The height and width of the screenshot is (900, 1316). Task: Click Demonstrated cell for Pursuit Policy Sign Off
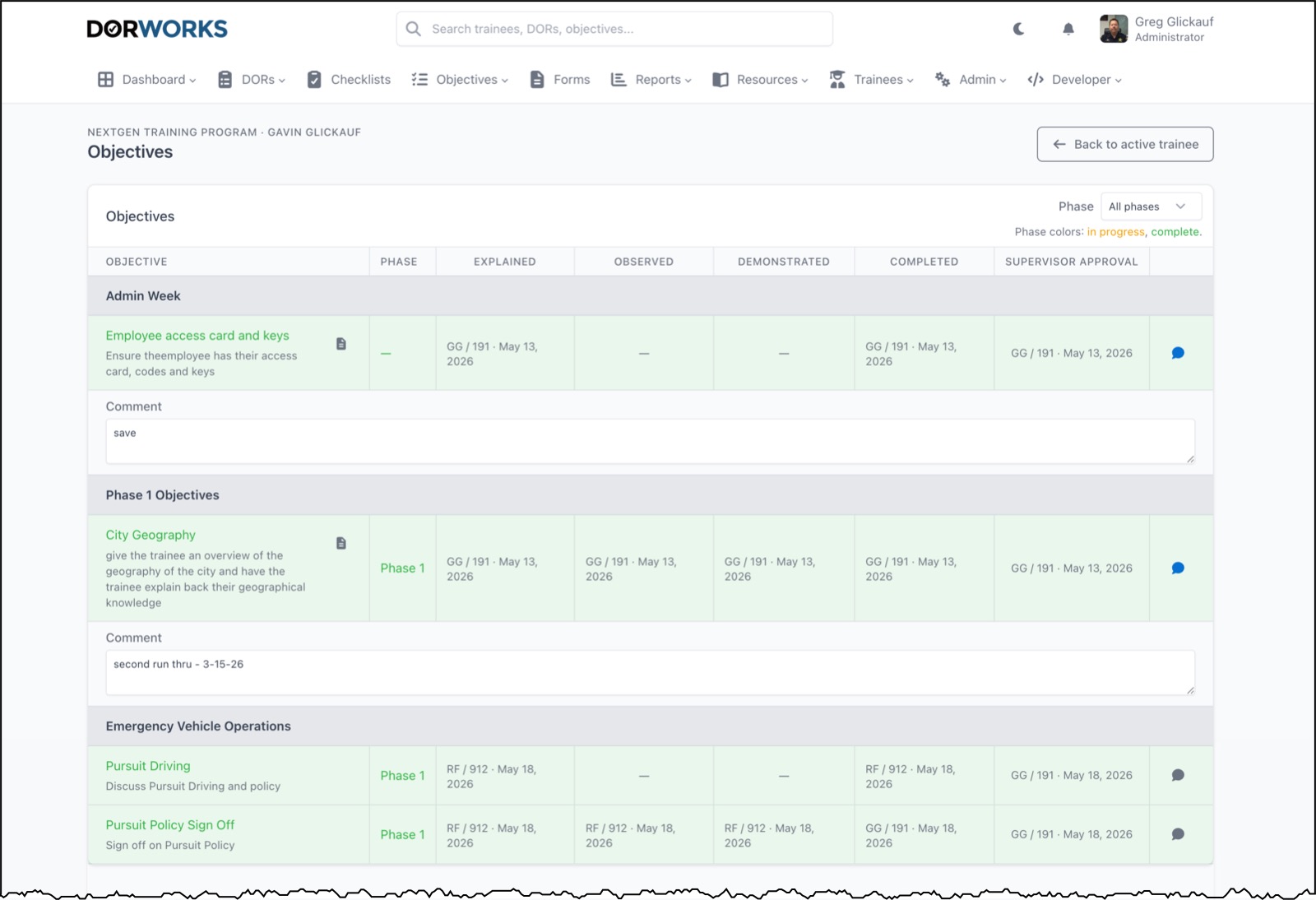[x=784, y=835]
